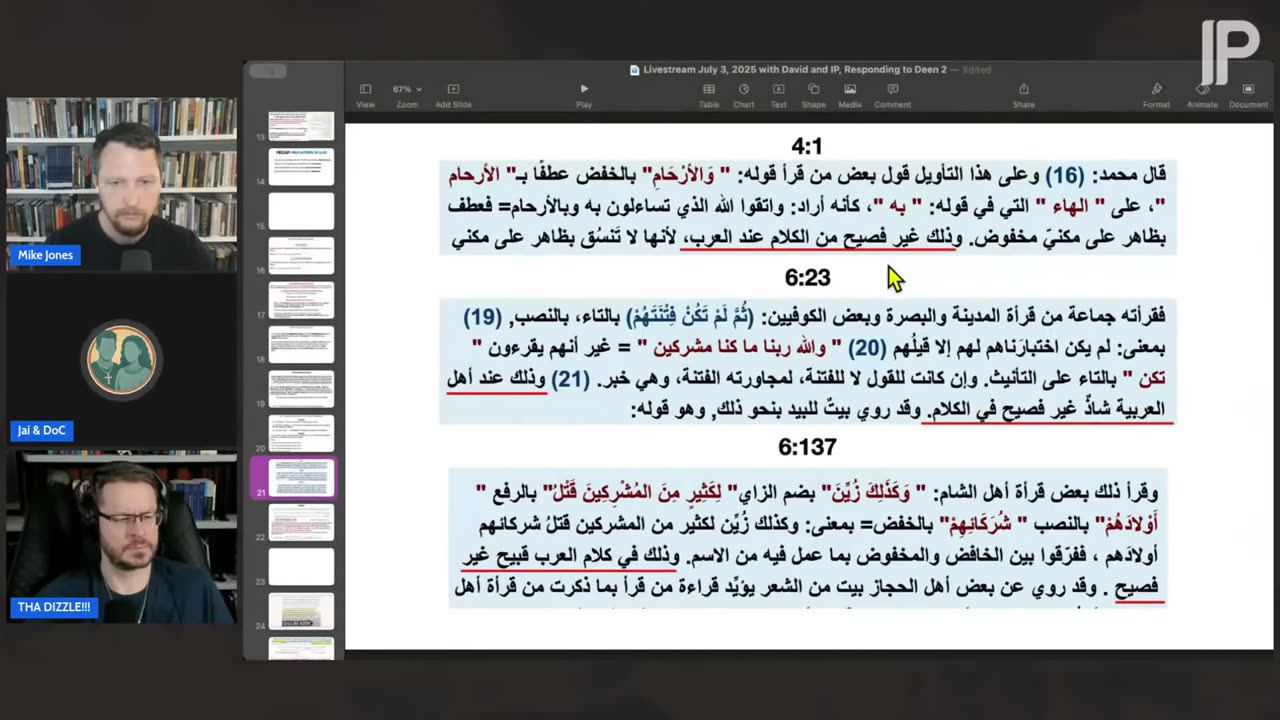Choose slide 16 in the slide navigator
Screen dimensions: 1280x720
[x=301, y=255]
